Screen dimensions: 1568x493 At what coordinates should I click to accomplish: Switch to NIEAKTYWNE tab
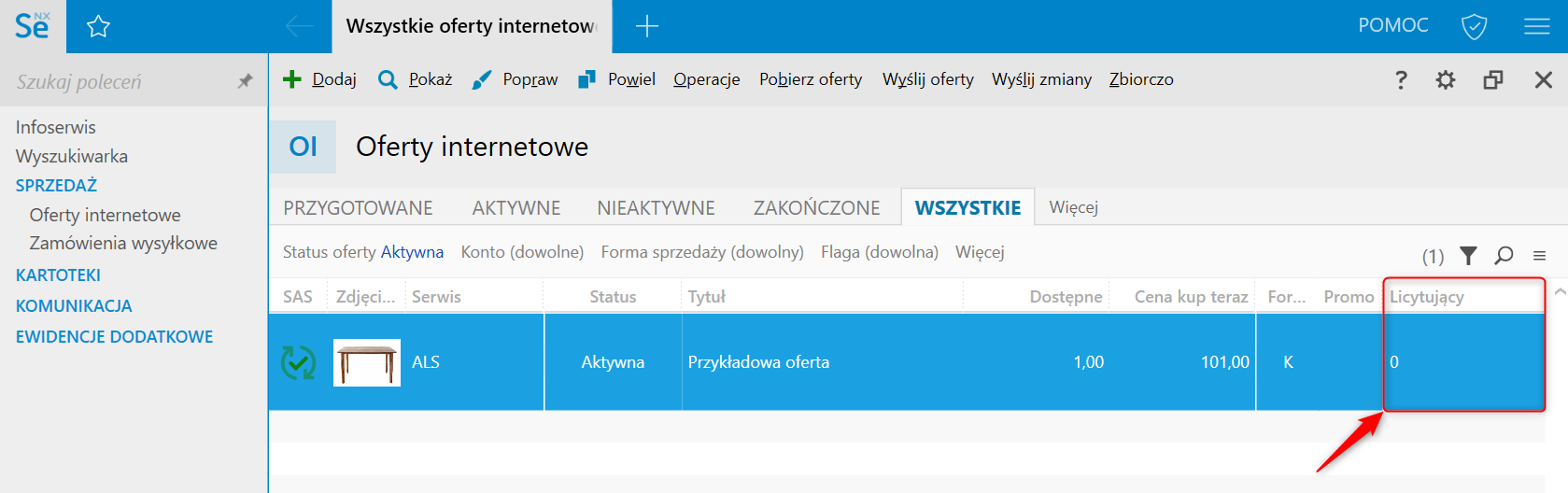657,207
